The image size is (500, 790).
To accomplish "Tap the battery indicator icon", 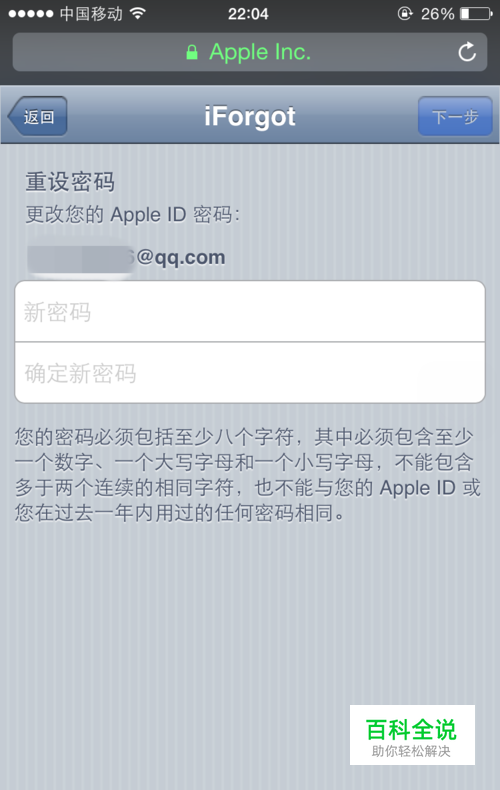I will coord(476,14).
